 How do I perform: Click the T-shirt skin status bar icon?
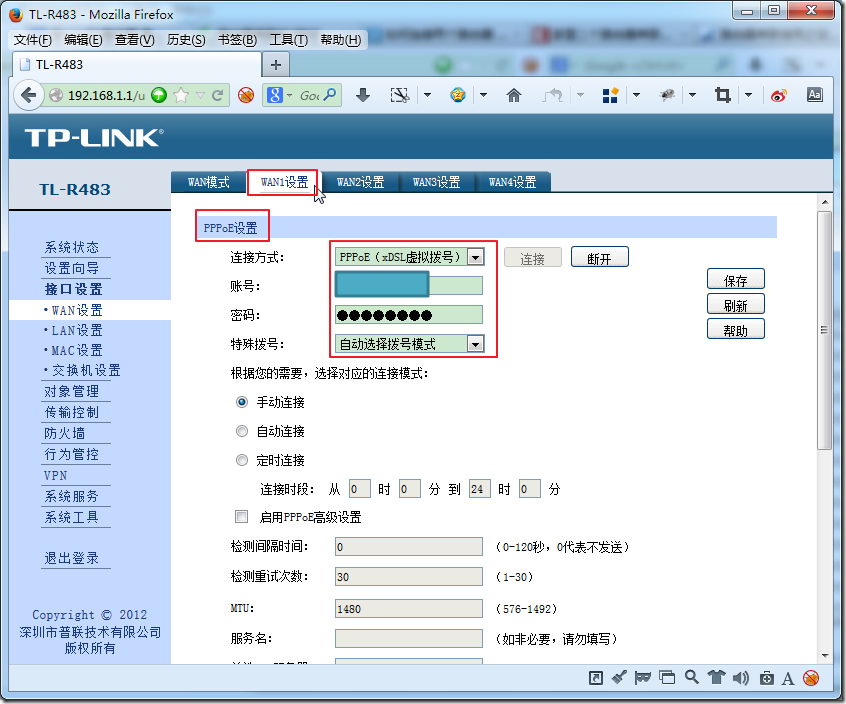tap(717, 677)
